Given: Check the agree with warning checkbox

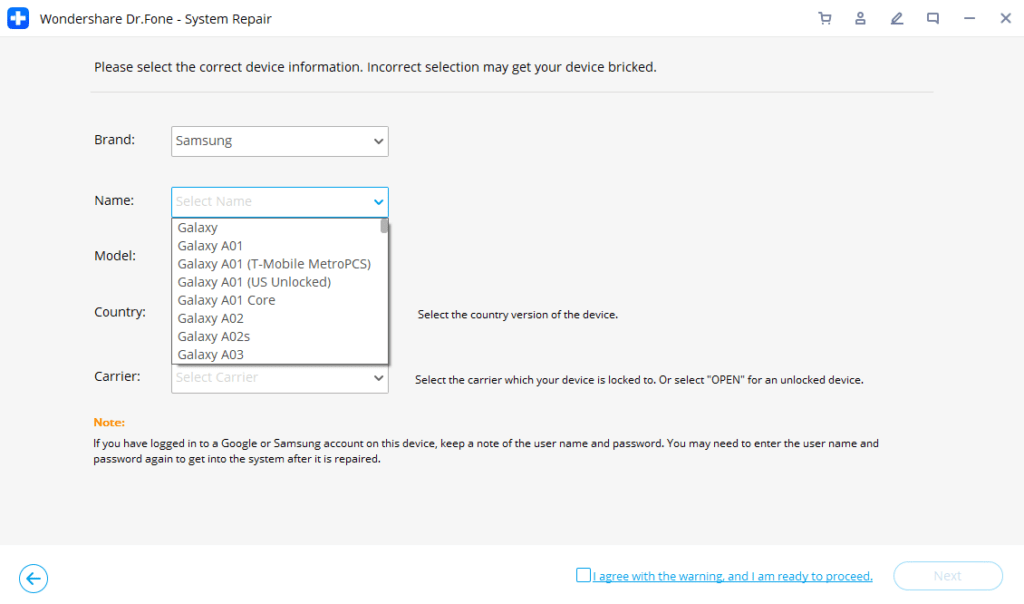Looking at the screenshot, I should pyautogui.click(x=583, y=575).
